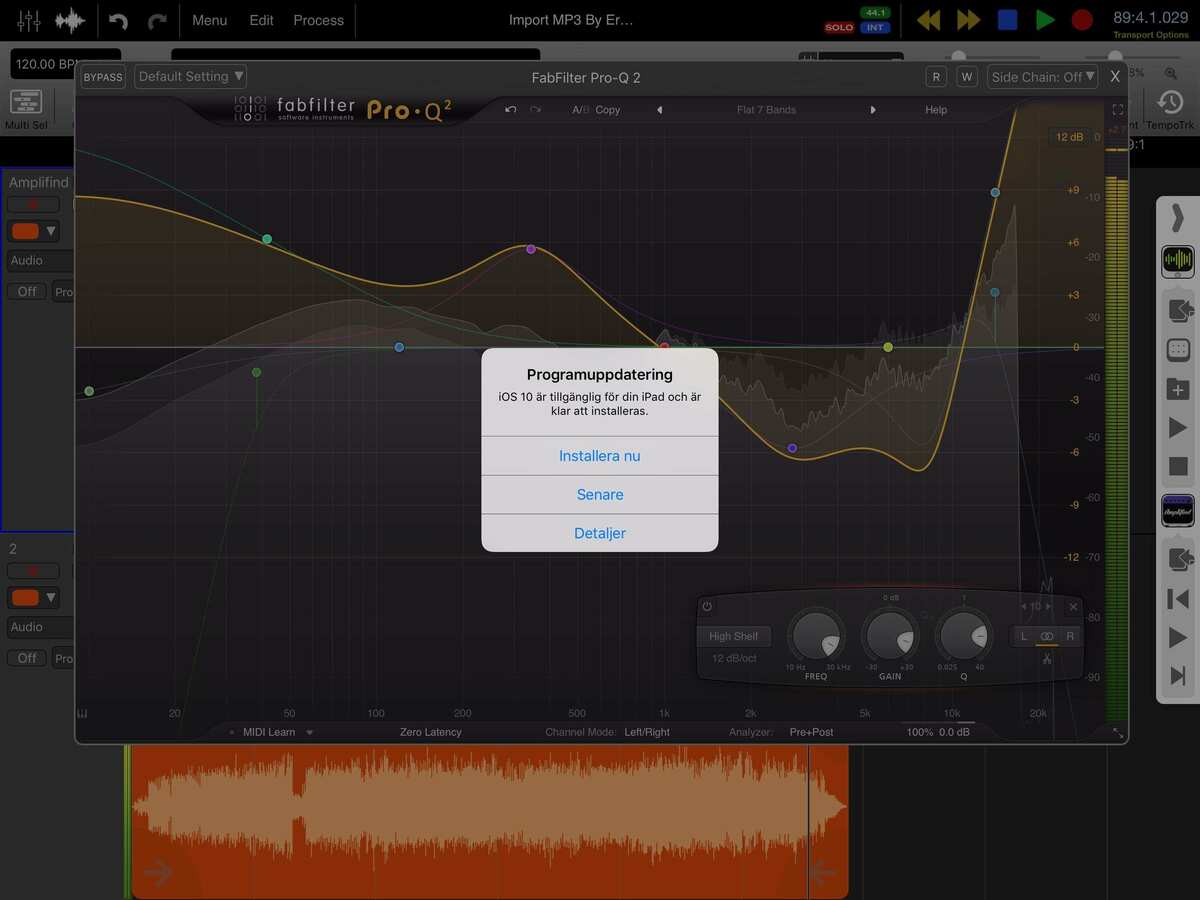Click the plus icon in right sidebar

pyautogui.click(x=1178, y=390)
